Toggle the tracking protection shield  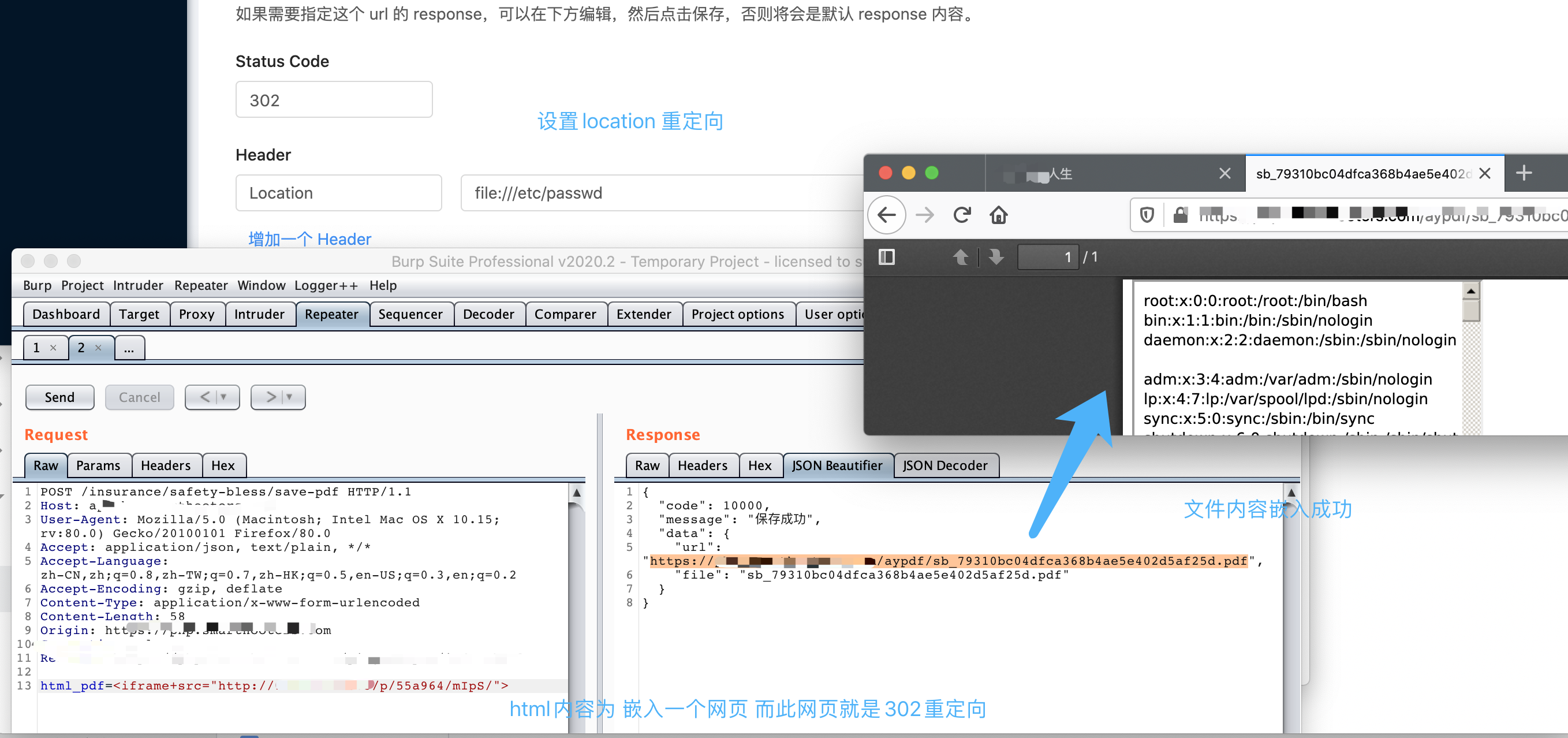tap(1147, 214)
